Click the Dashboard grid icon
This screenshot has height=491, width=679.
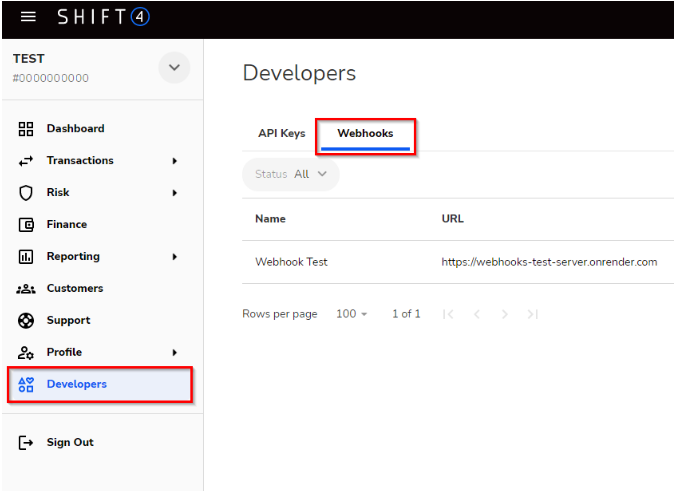[x=27, y=129]
